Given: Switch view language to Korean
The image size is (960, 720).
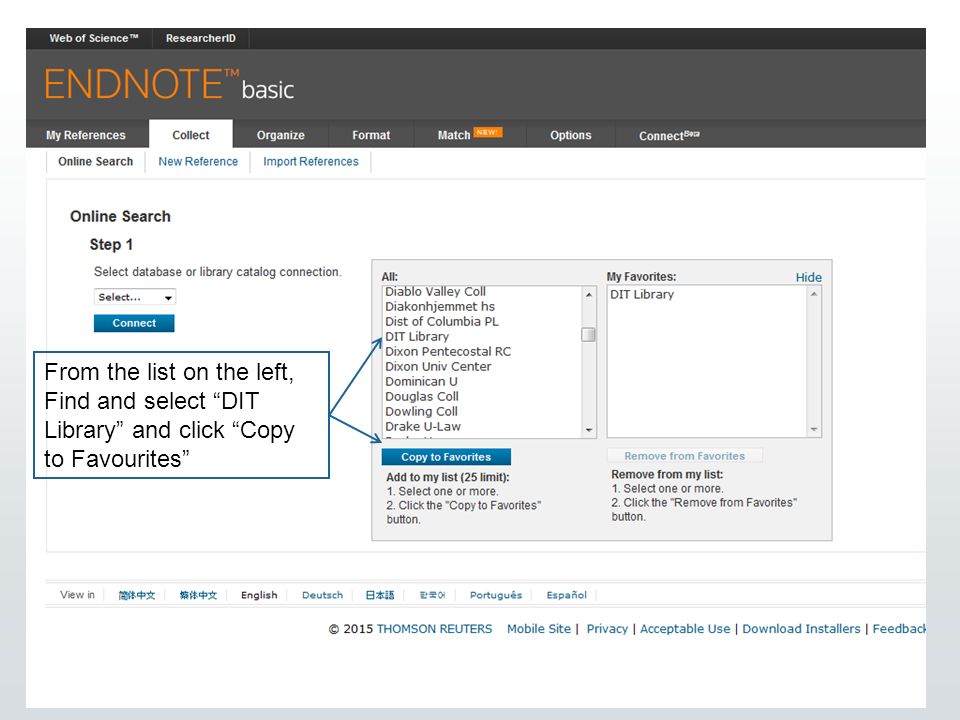Looking at the screenshot, I should tap(432, 595).
